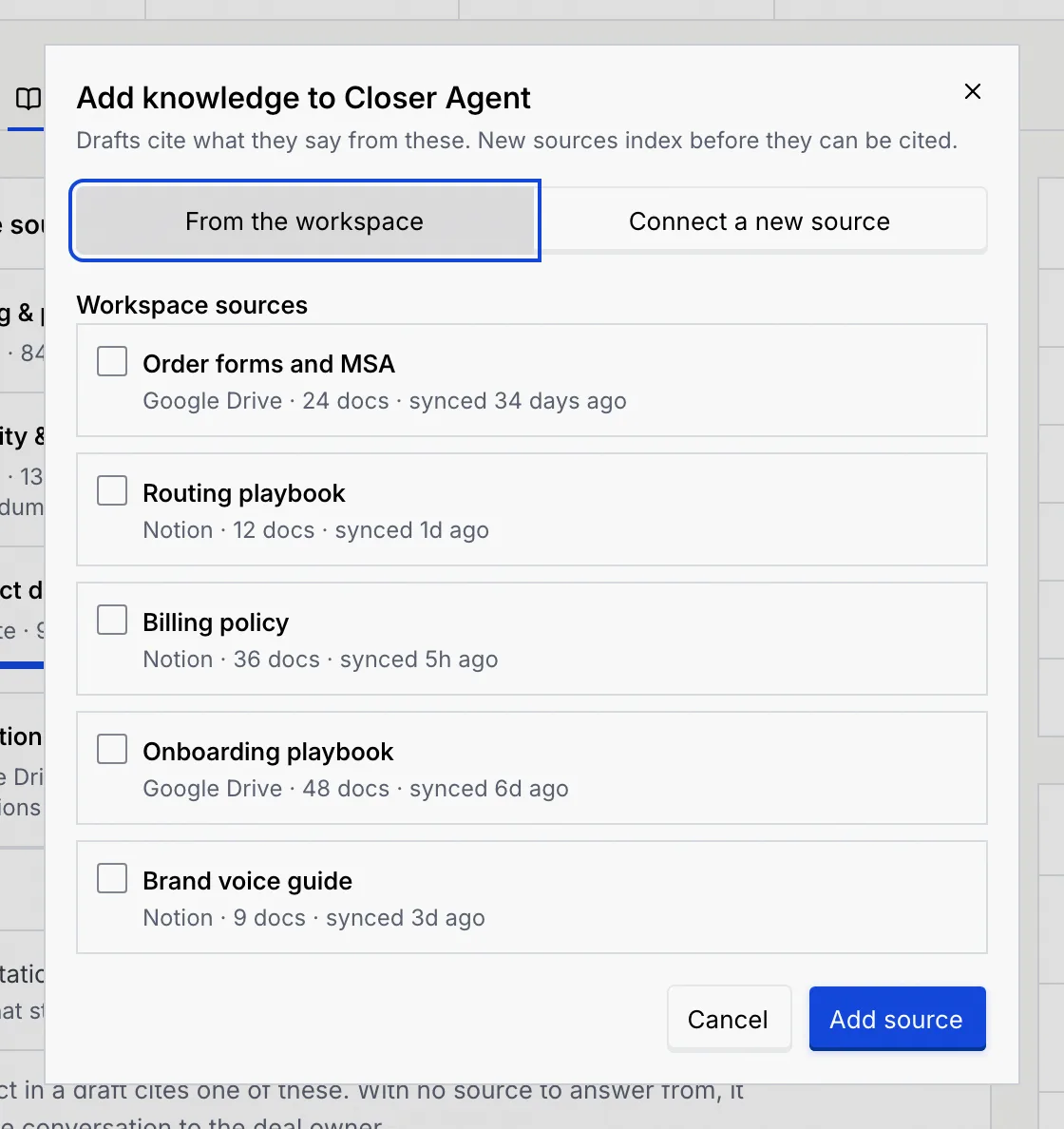The width and height of the screenshot is (1064, 1129).
Task: Click the Billing policy title
Action: (x=216, y=622)
